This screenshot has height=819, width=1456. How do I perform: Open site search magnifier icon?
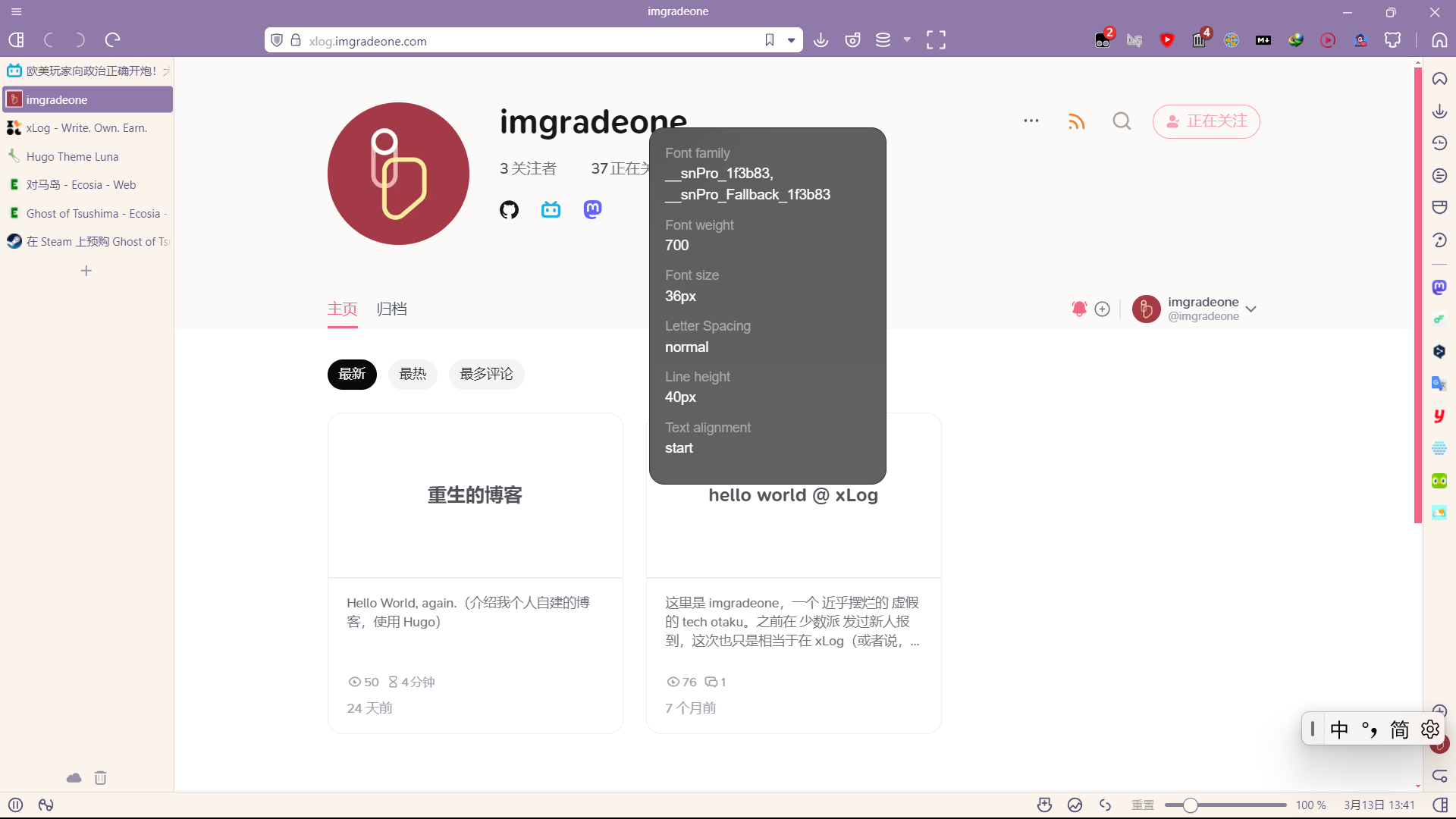pyautogui.click(x=1122, y=121)
